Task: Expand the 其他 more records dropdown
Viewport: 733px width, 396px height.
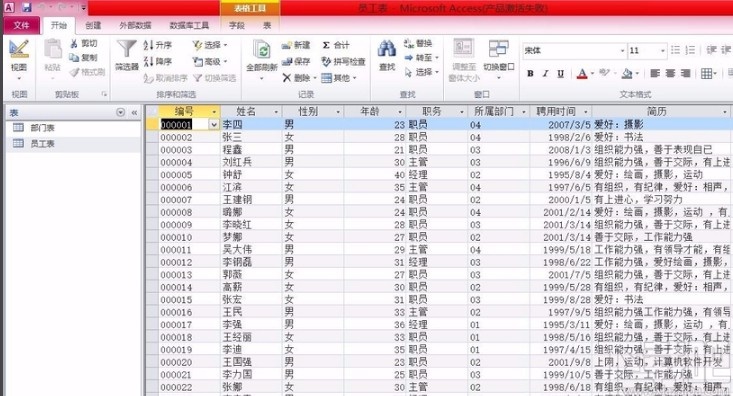Action: click(x=354, y=78)
